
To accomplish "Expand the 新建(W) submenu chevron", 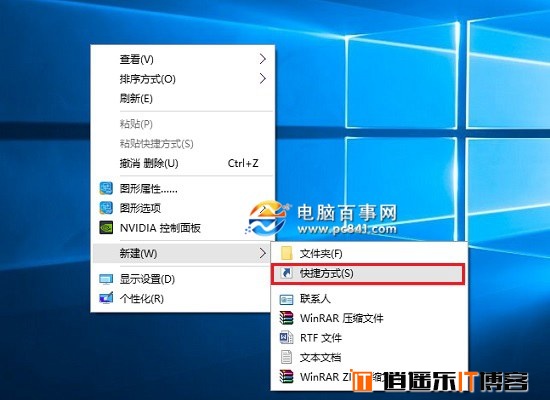I will [262, 253].
